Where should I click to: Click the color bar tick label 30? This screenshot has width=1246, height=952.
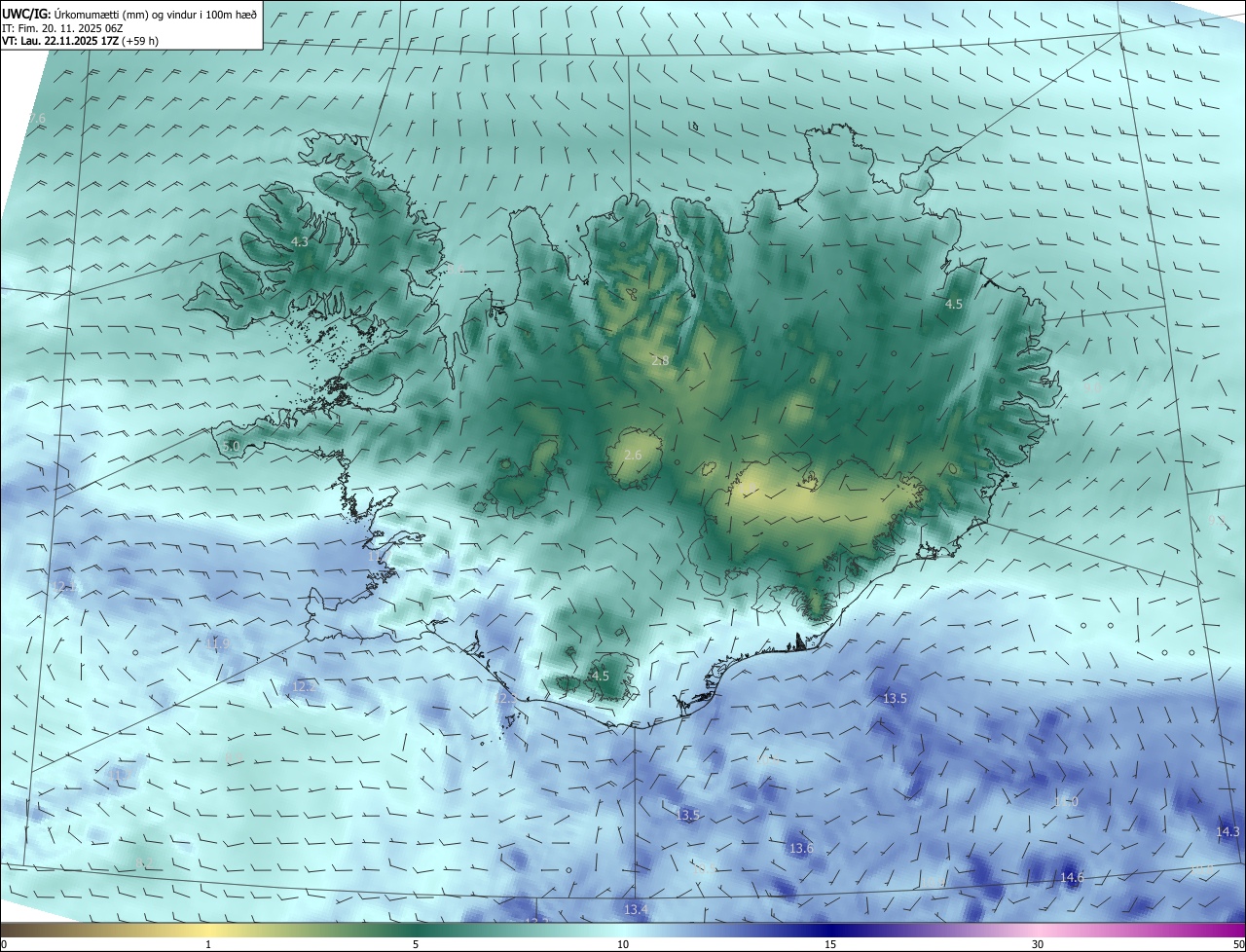point(1038,944)
